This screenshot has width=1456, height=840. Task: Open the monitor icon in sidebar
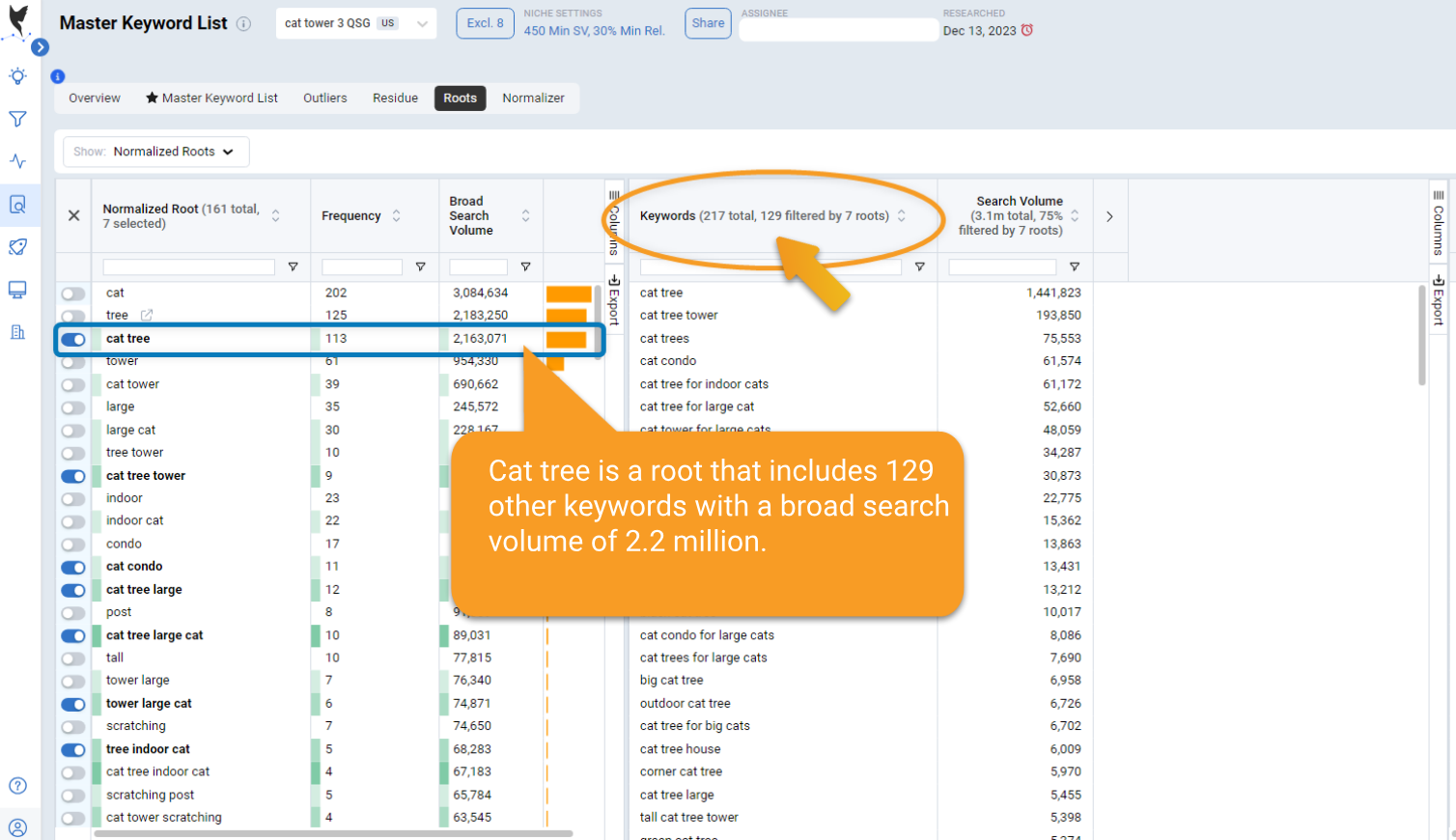pos(17,290)
